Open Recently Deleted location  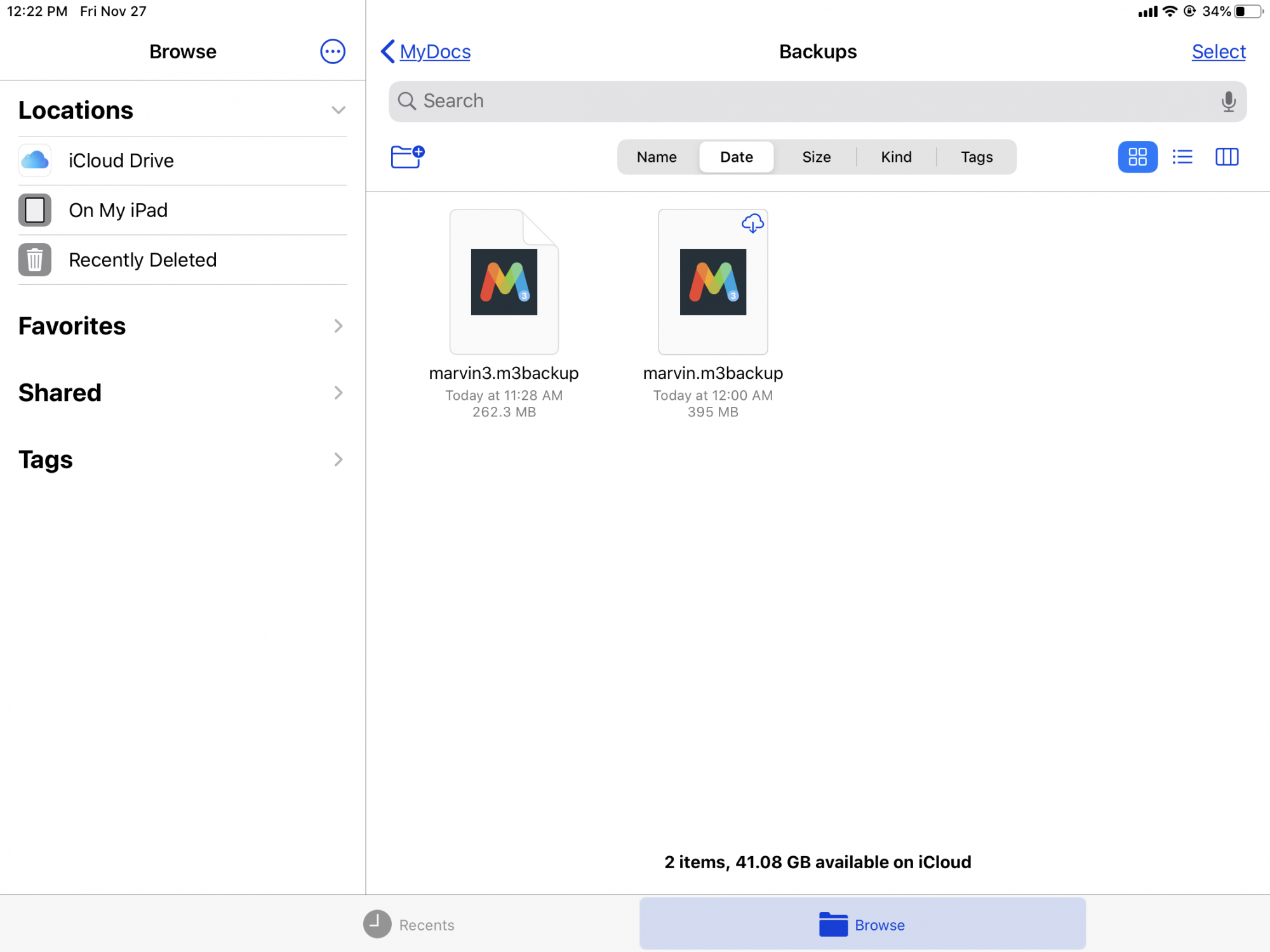(183, 260)
